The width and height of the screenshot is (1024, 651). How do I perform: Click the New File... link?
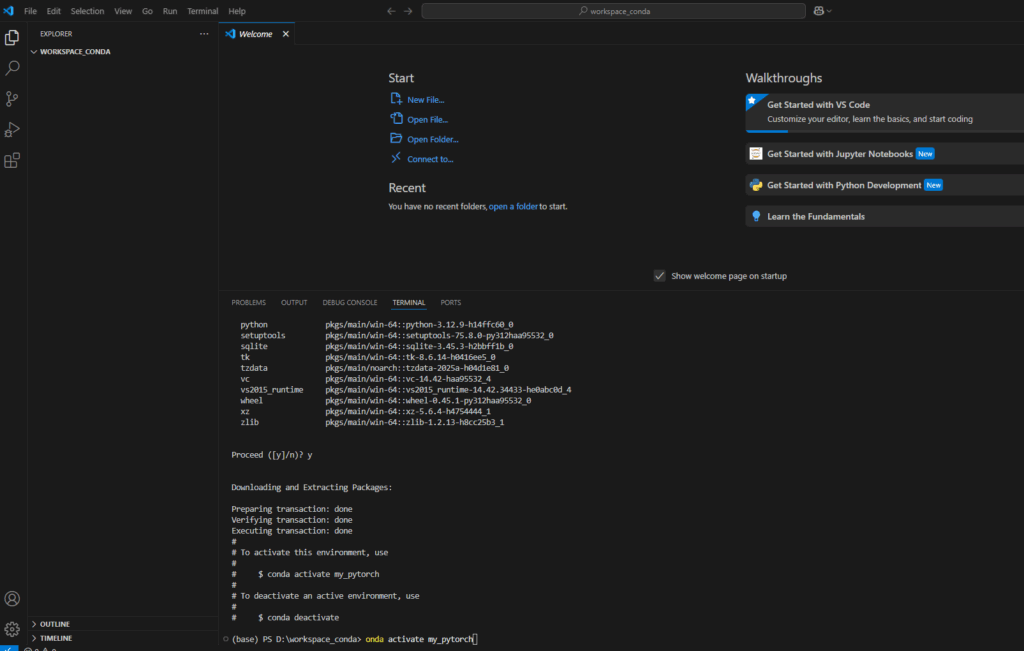point(426,100)
